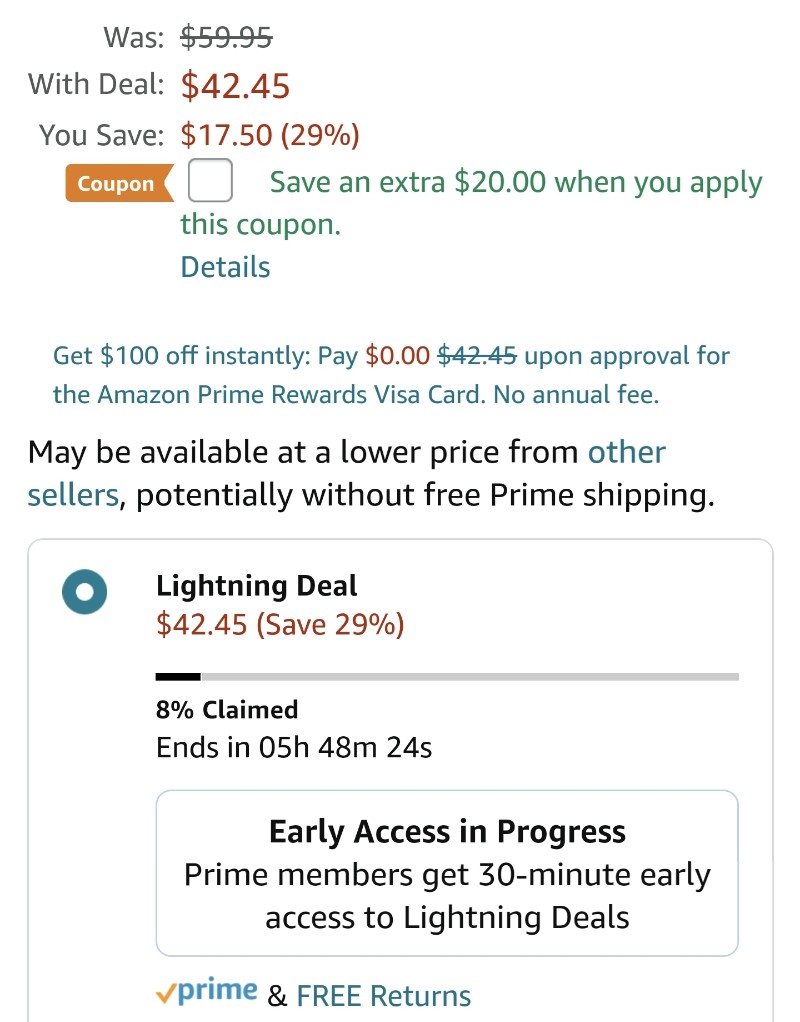This screenshot has height=1022, width=800.
Task: Click the You Save $17.50 (29%) amount
Action: tap(270, 135)
